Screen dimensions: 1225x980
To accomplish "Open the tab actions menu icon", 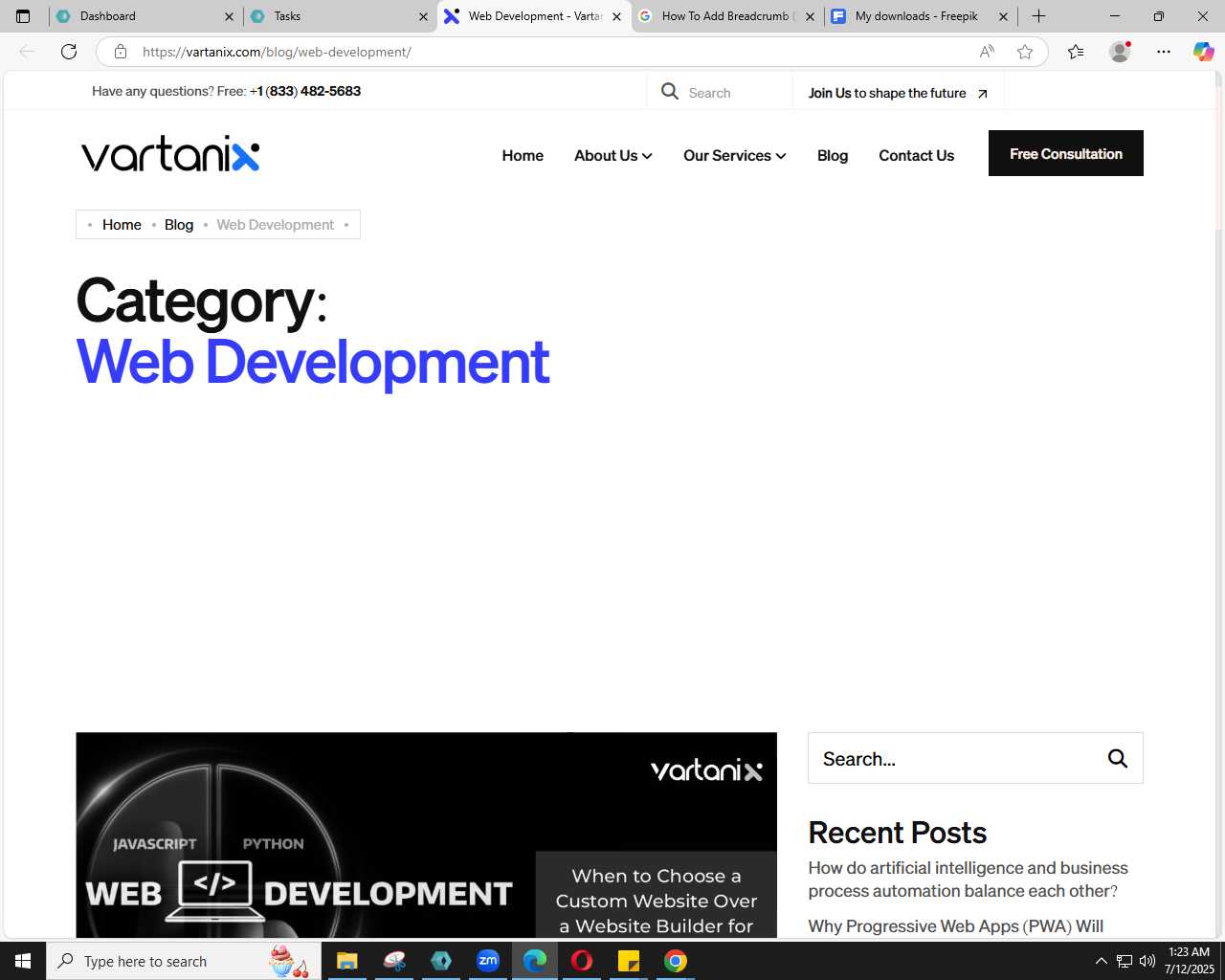I will [23, 16].
